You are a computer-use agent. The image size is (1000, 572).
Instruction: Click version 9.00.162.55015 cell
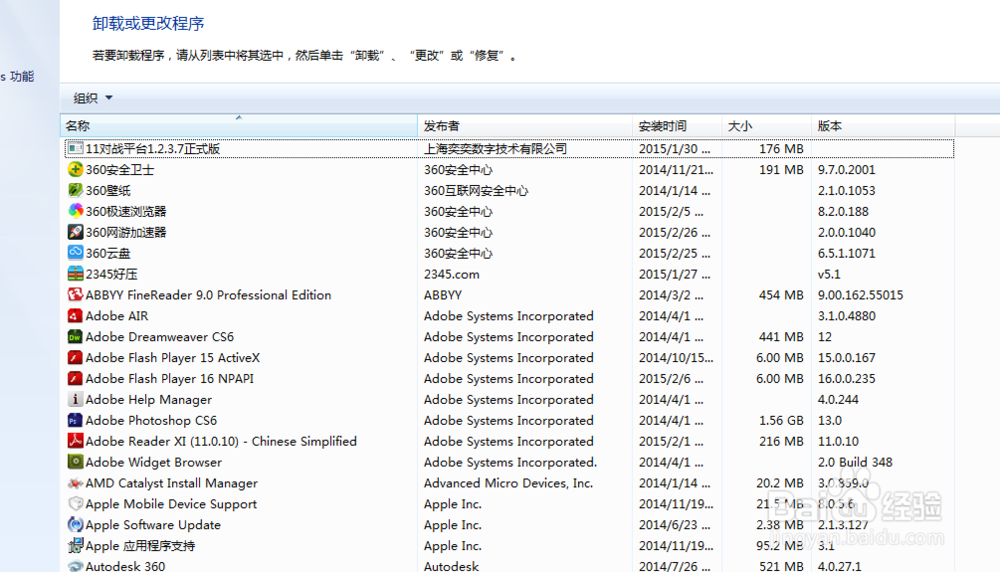pos(860,295)
